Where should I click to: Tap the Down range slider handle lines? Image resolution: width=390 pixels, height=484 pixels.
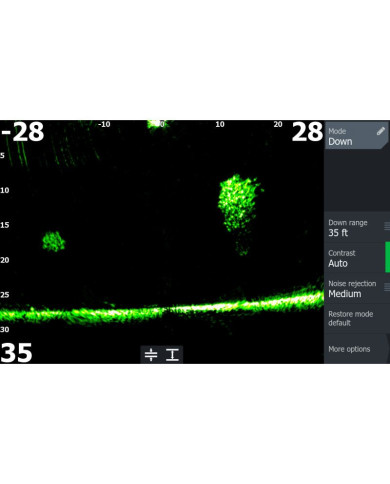point(387,226)
